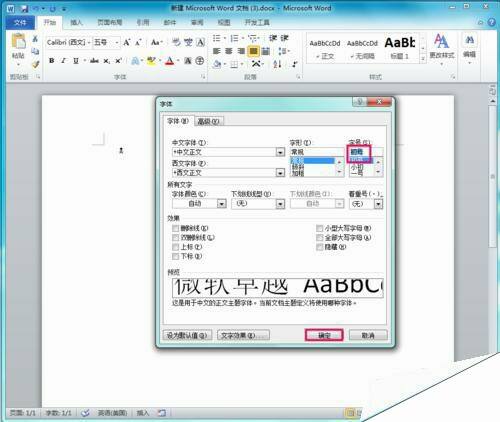Check the 全部大写字母 all caps checkbox
This screenshot has height=422, width=500.
(x=319, y=238)
